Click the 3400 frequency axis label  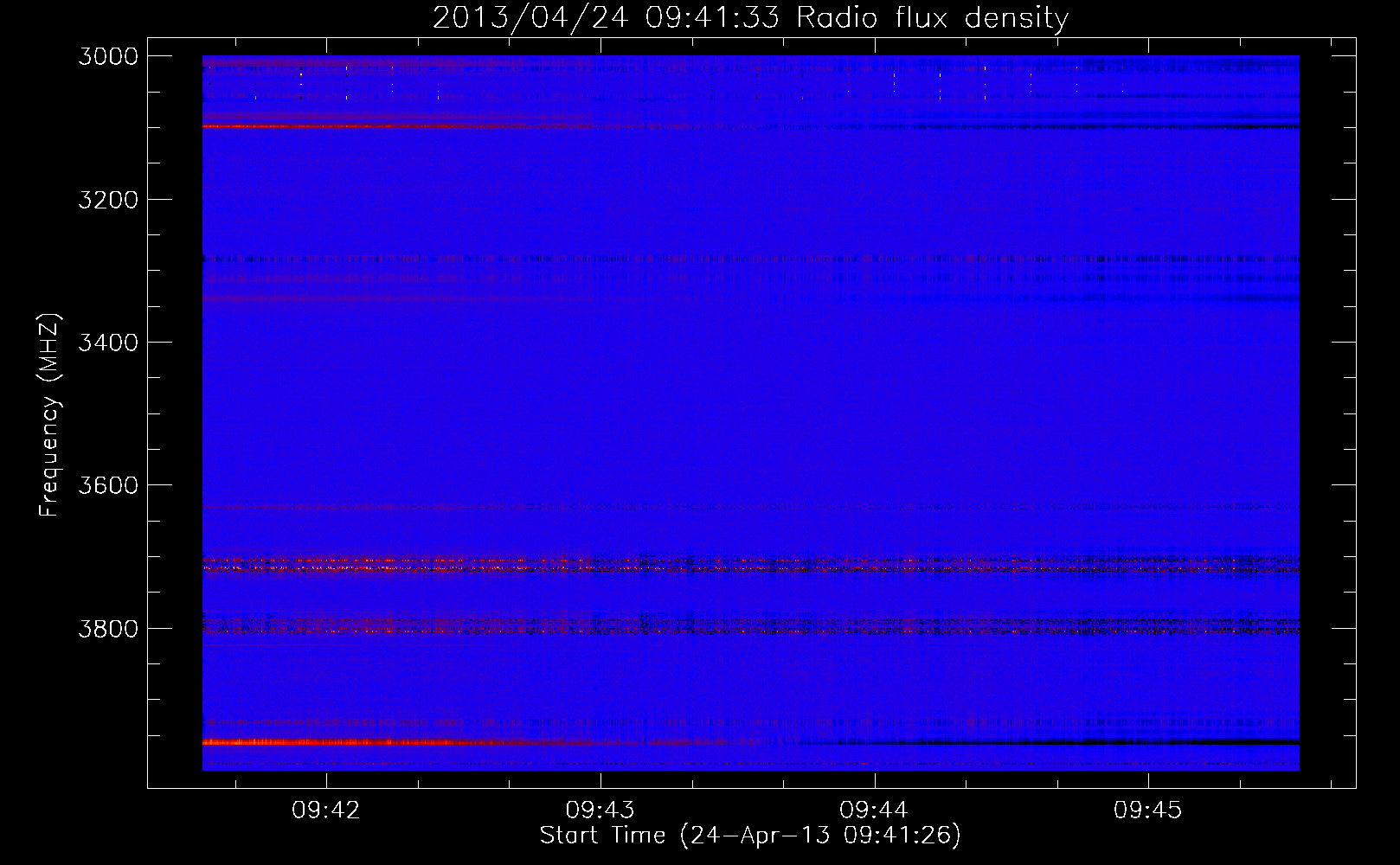[108, 343]
